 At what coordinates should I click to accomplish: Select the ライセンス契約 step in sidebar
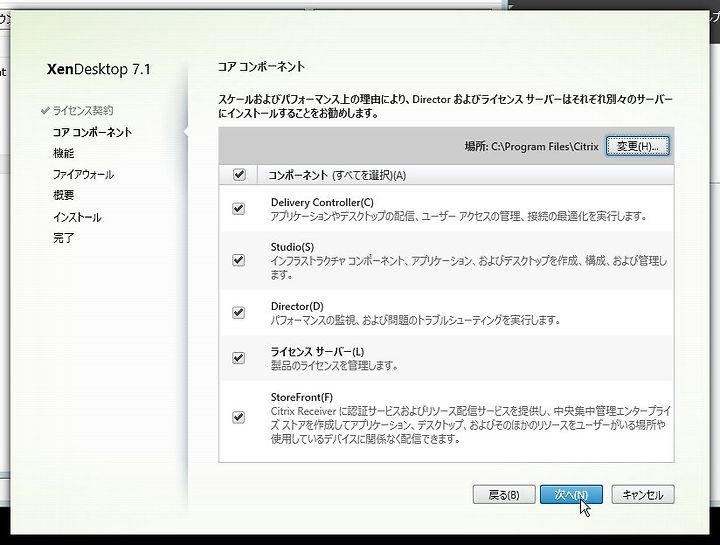coord(83,111)
